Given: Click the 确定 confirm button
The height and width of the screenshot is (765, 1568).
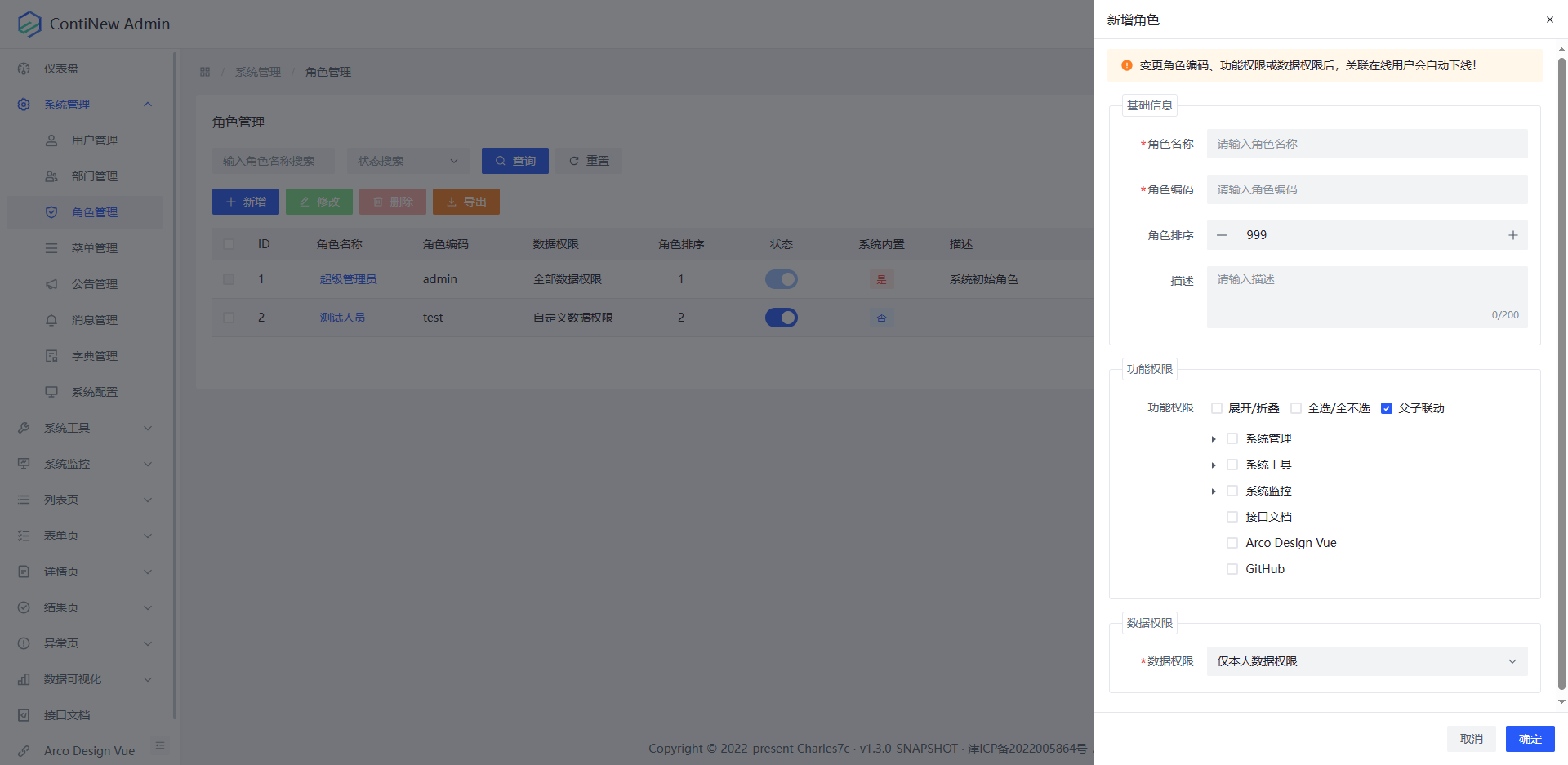Looking at the screenshot, I should pyautogui.click(x=1530, y=739).
